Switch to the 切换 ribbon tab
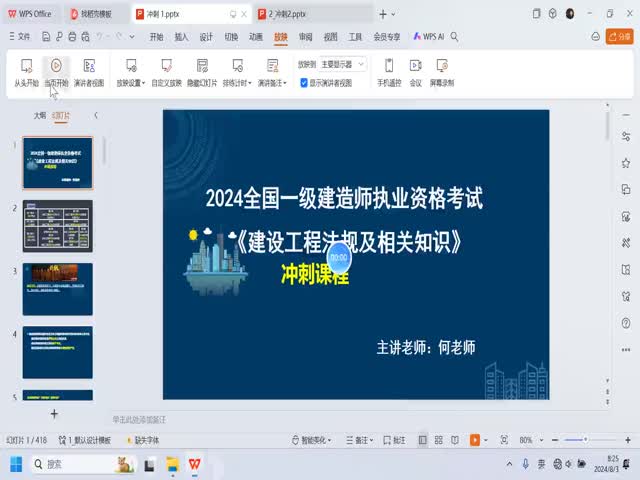The image size is (640, 480). [231, 37]
